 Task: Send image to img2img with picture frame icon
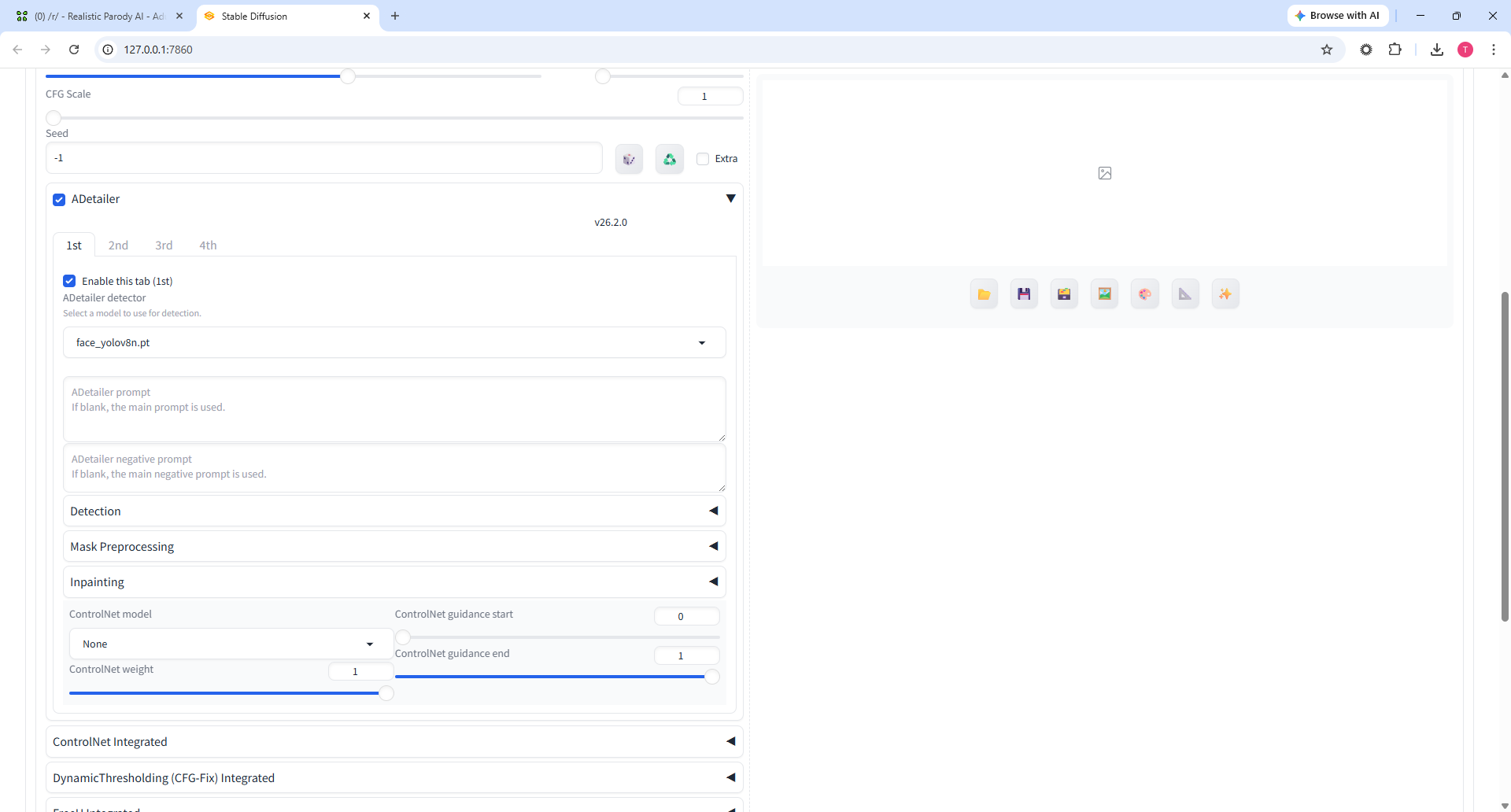[x=1105, y=294]
